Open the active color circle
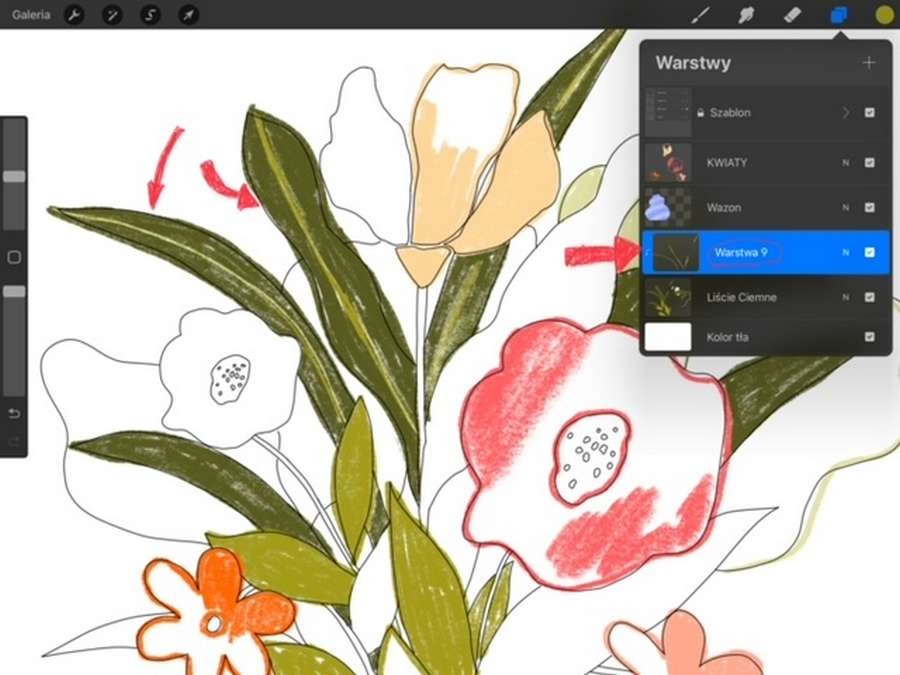Viewport: 900px width, 675px height. pos(884,15)
